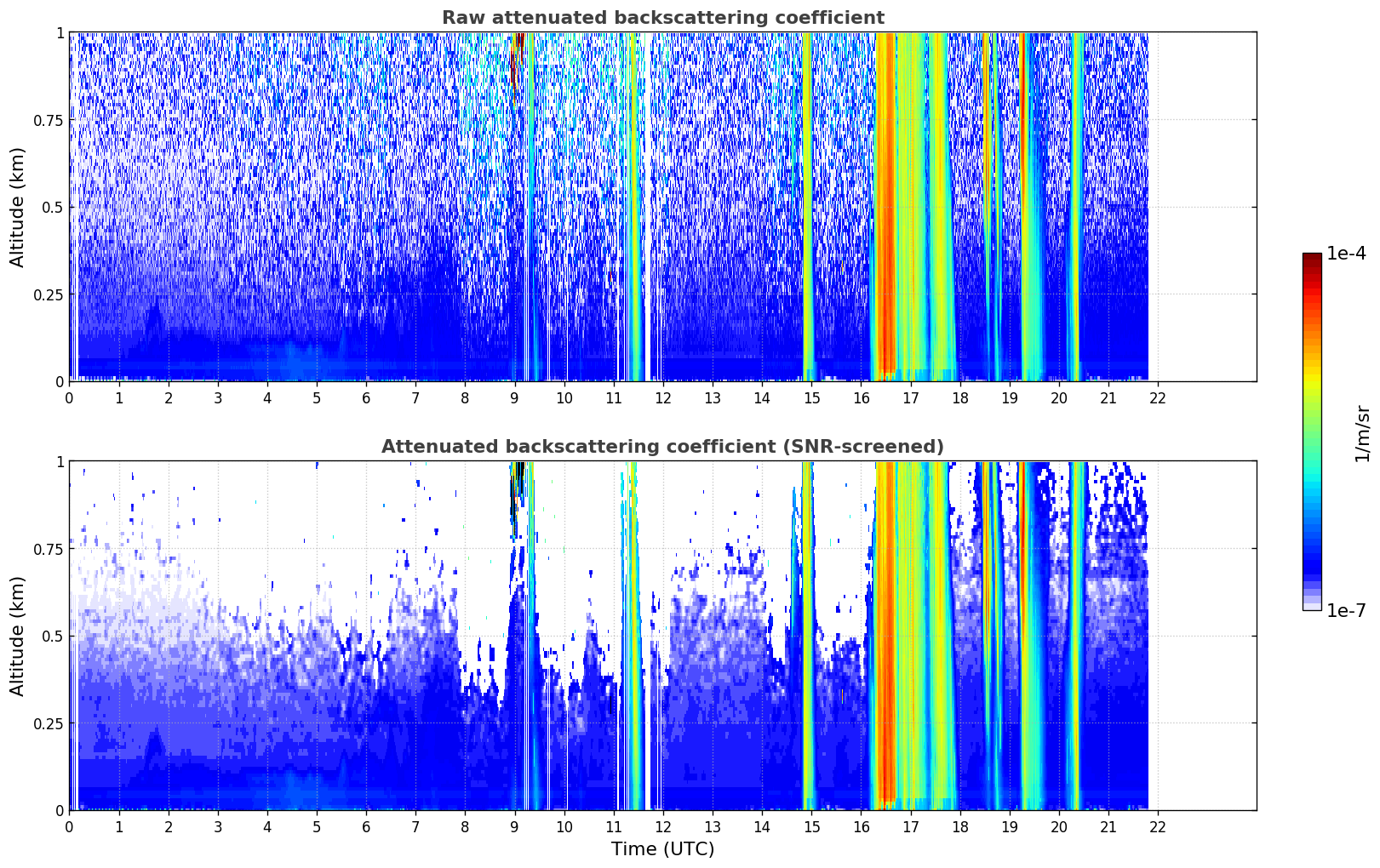This screenshot has width=1380, height=868.
Task: Click the top plot's 'Altitude (km)' label
Action: (18, 207)
